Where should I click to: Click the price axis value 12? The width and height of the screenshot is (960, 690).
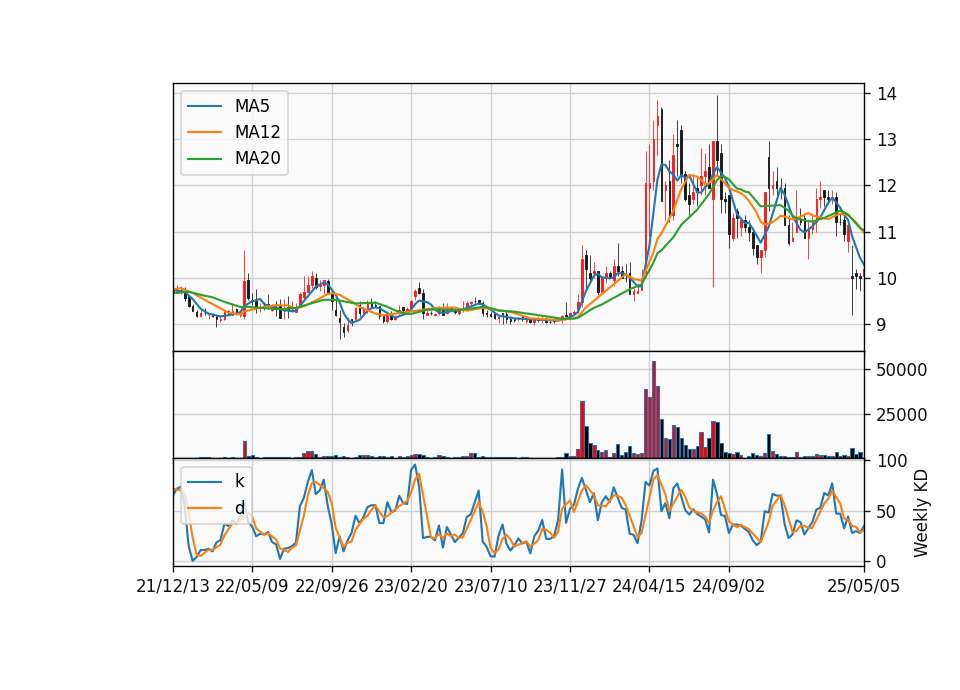coord(887,186)
